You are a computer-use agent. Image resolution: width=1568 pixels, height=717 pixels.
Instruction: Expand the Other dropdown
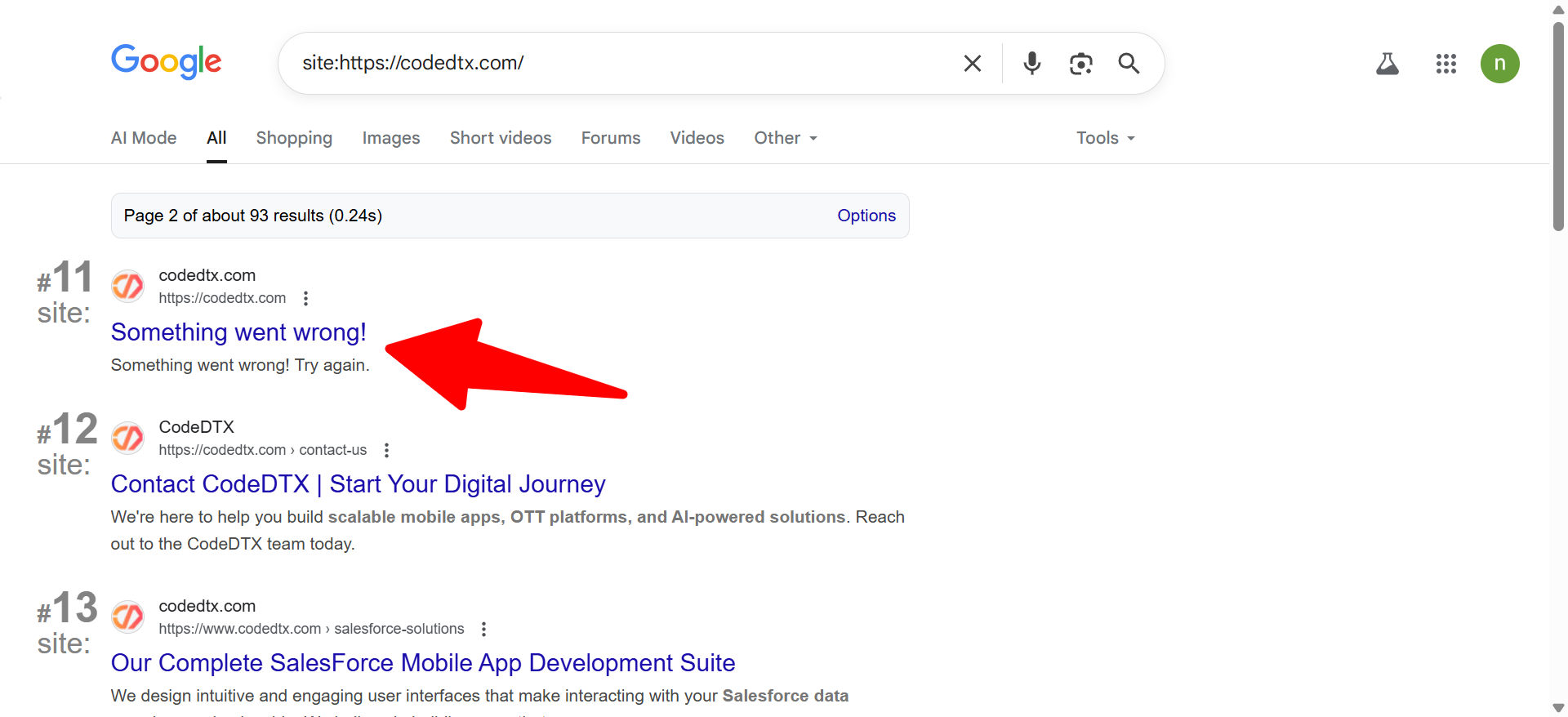(x=786, y=138)
